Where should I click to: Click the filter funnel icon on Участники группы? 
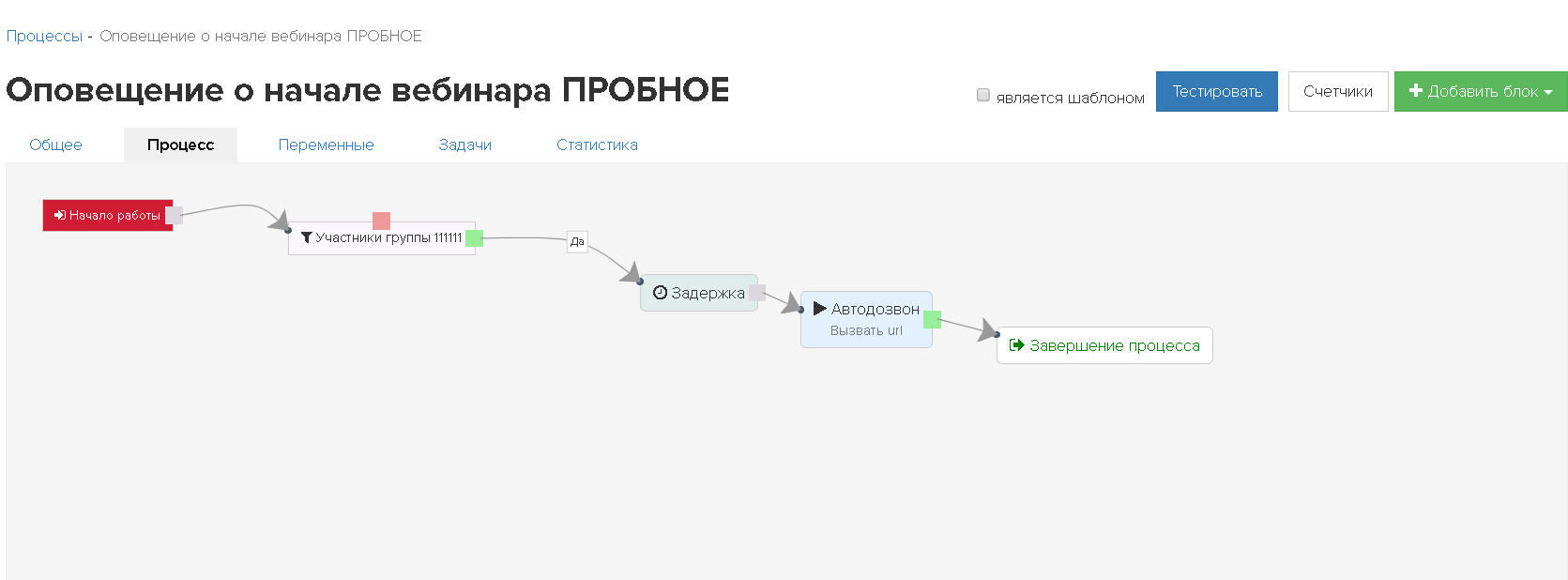pos(307,238)
